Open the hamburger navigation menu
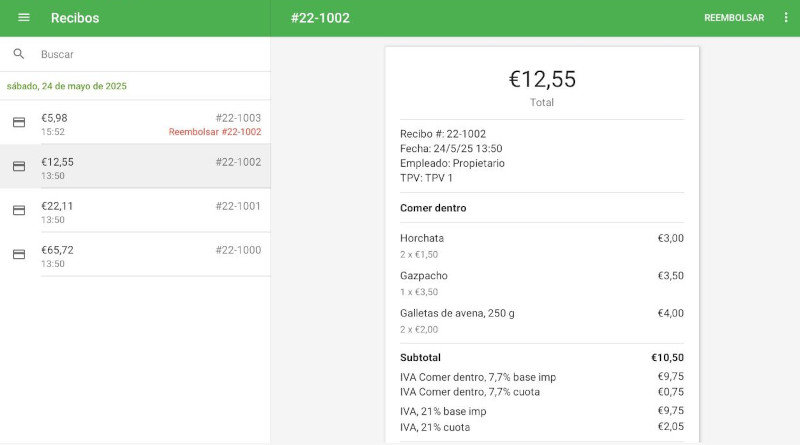 pyautogui.click(x=24, y=18)
